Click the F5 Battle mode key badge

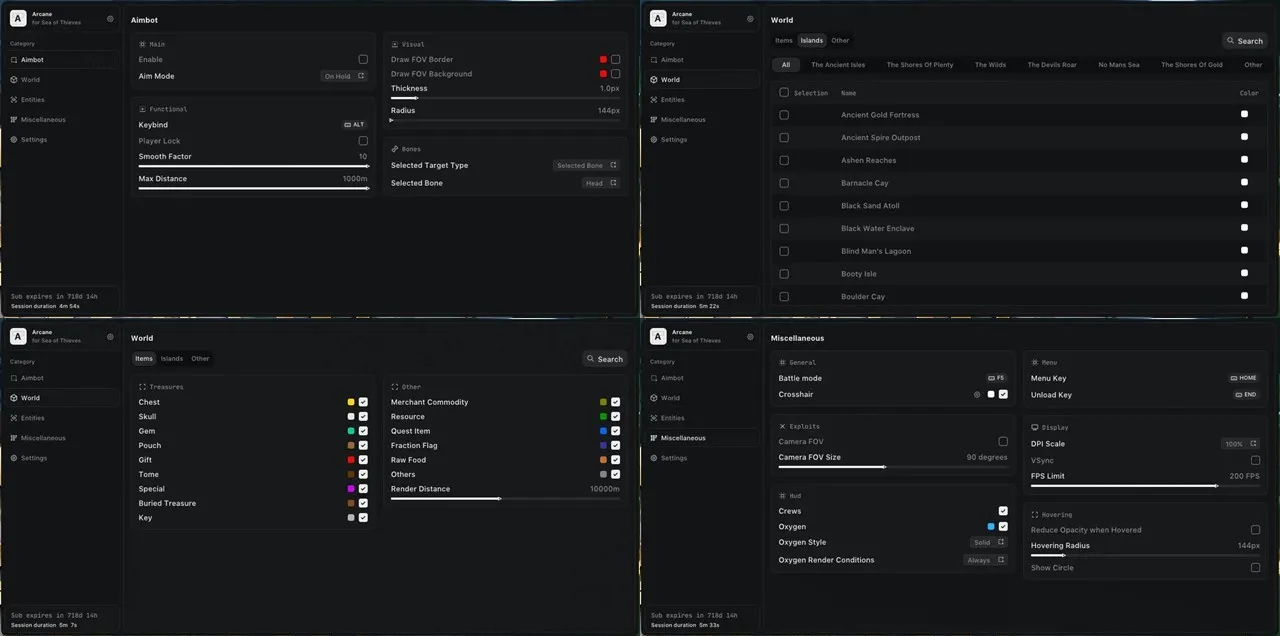click(996, 379)
